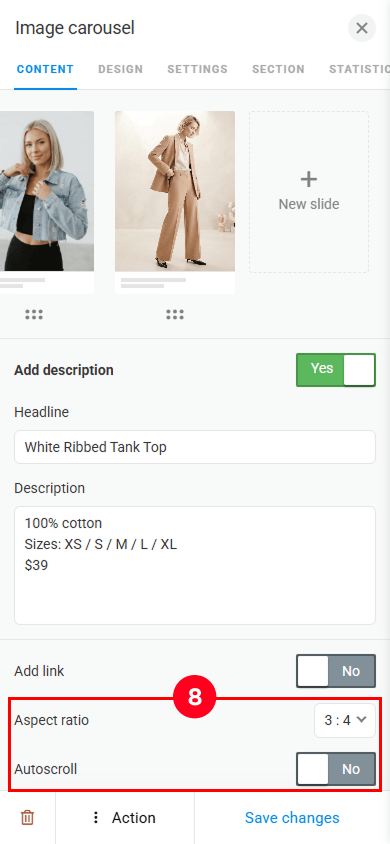Click the Autoscroll label
Viewport: 390px width, 844px height.
tap(46, 769)
